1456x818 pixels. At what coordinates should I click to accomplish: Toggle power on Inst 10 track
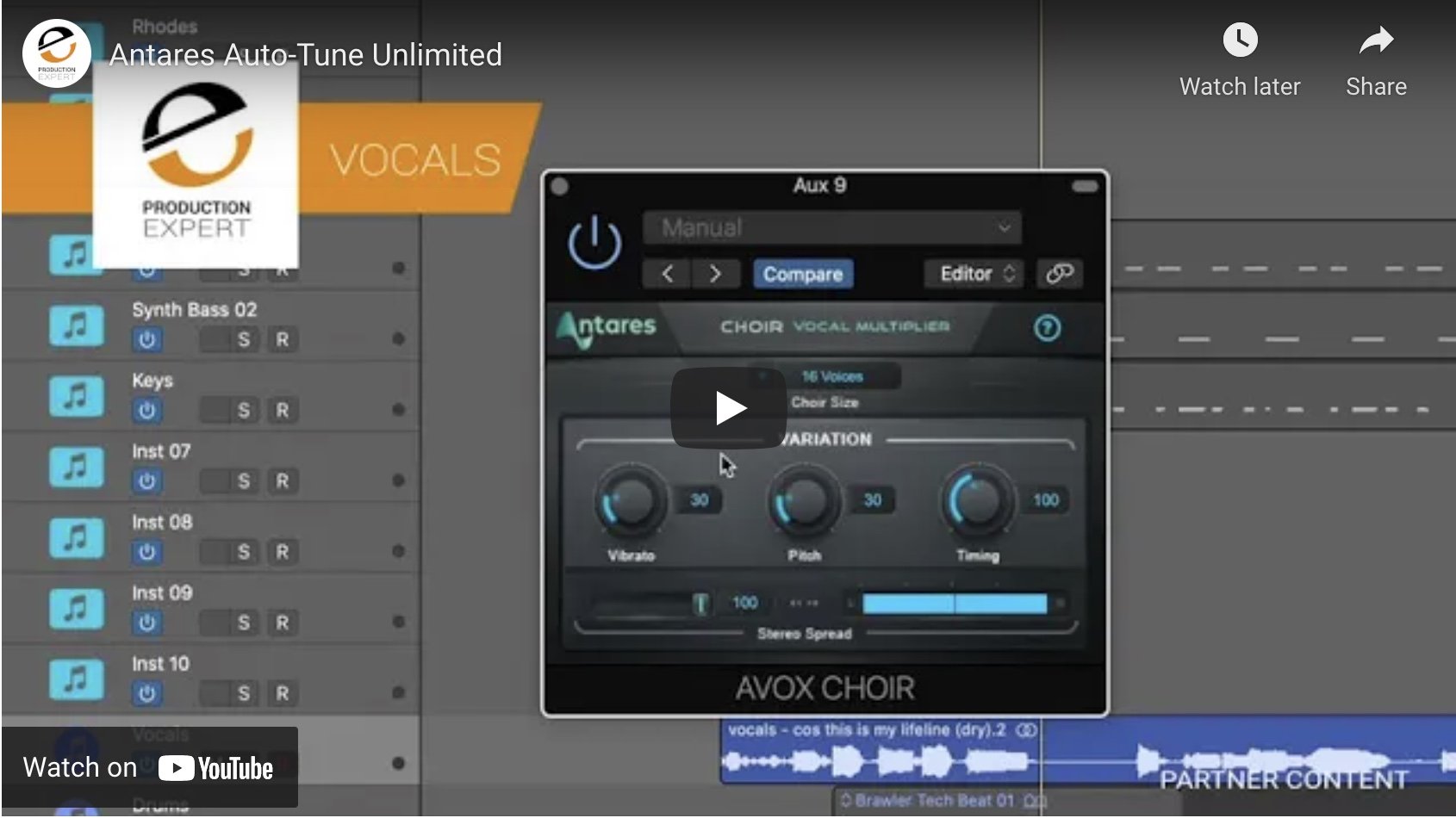point(146,692)
